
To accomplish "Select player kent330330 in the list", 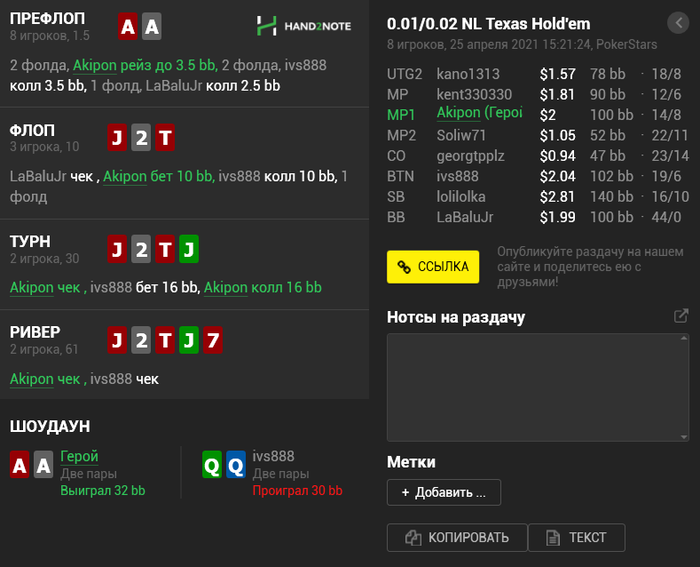I will point(474,94).
